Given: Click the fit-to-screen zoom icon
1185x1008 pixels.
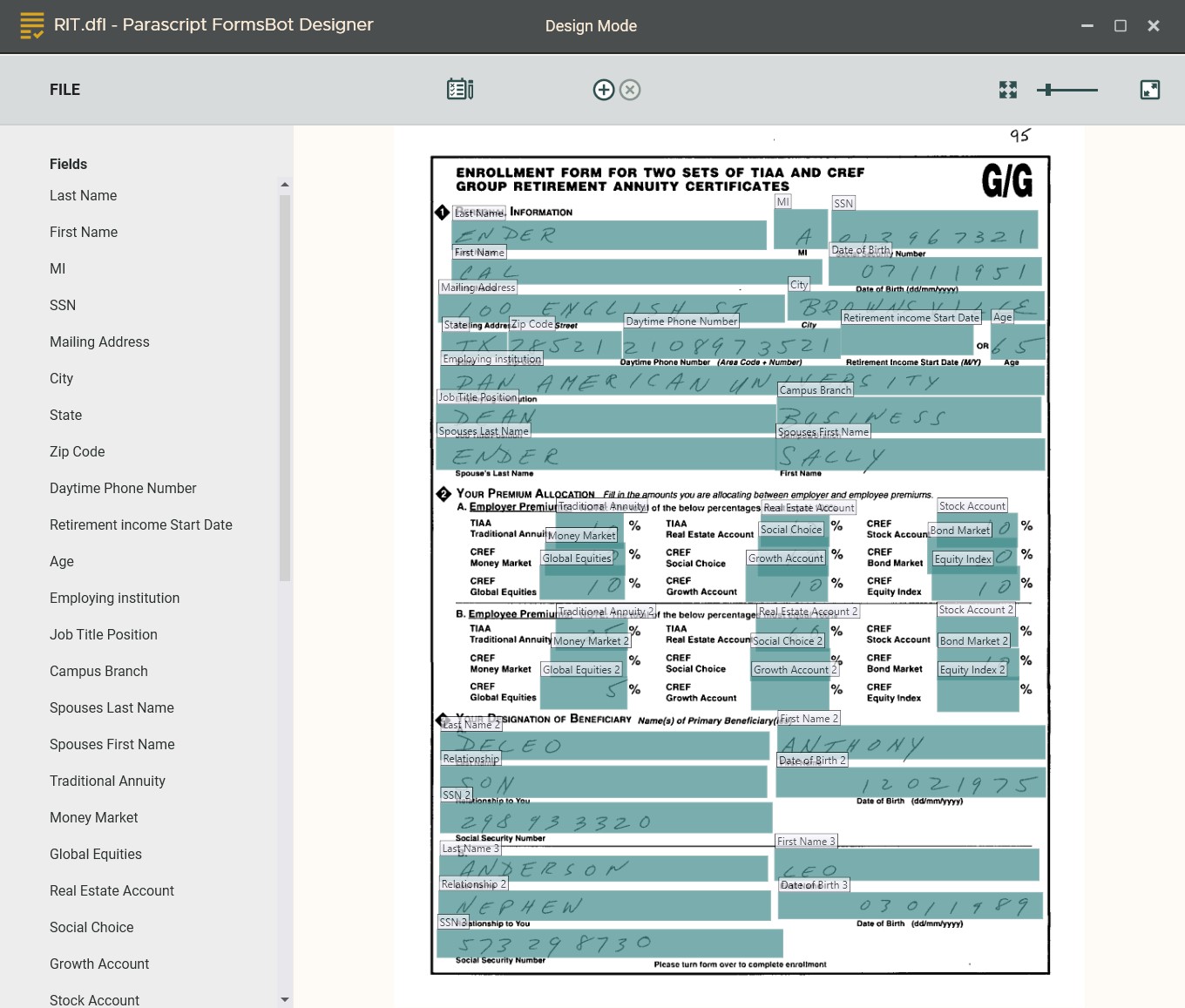Looking at the screenshot, I should [1008, 90].
